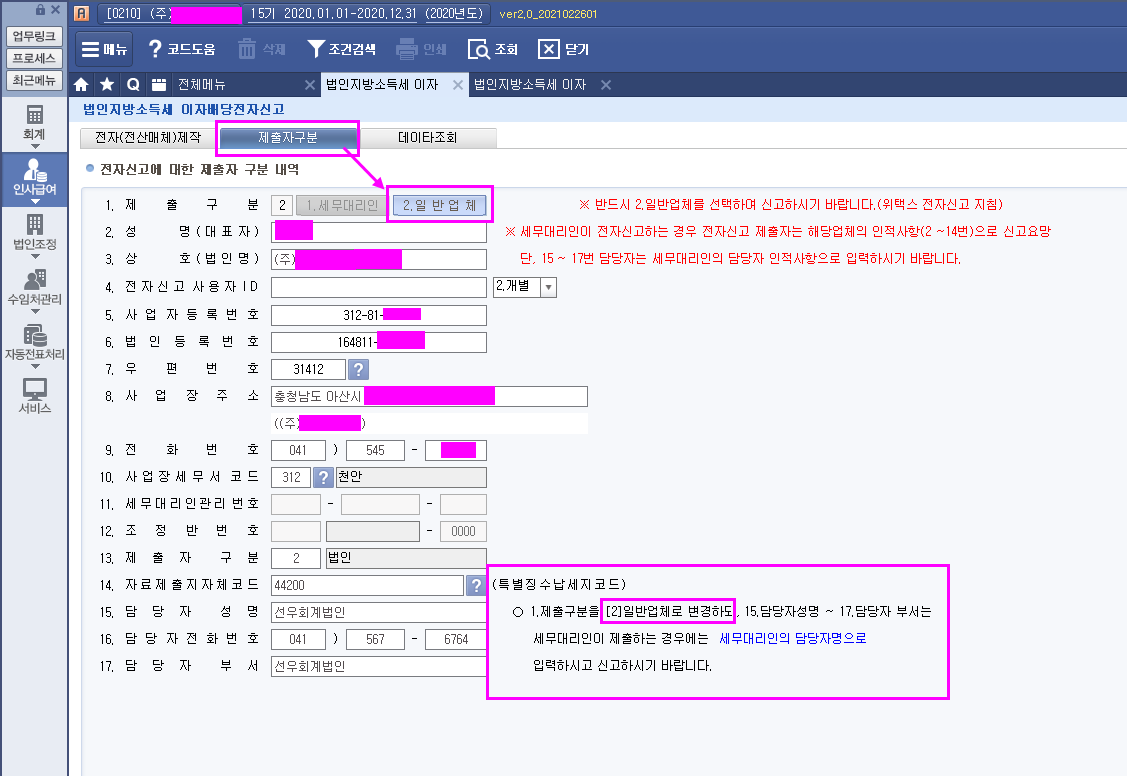Image resolution: width=1127 pixels, height=776 pixels.
Task: Click the 조회 lookup icon
Action: click(x=492, y=49)
